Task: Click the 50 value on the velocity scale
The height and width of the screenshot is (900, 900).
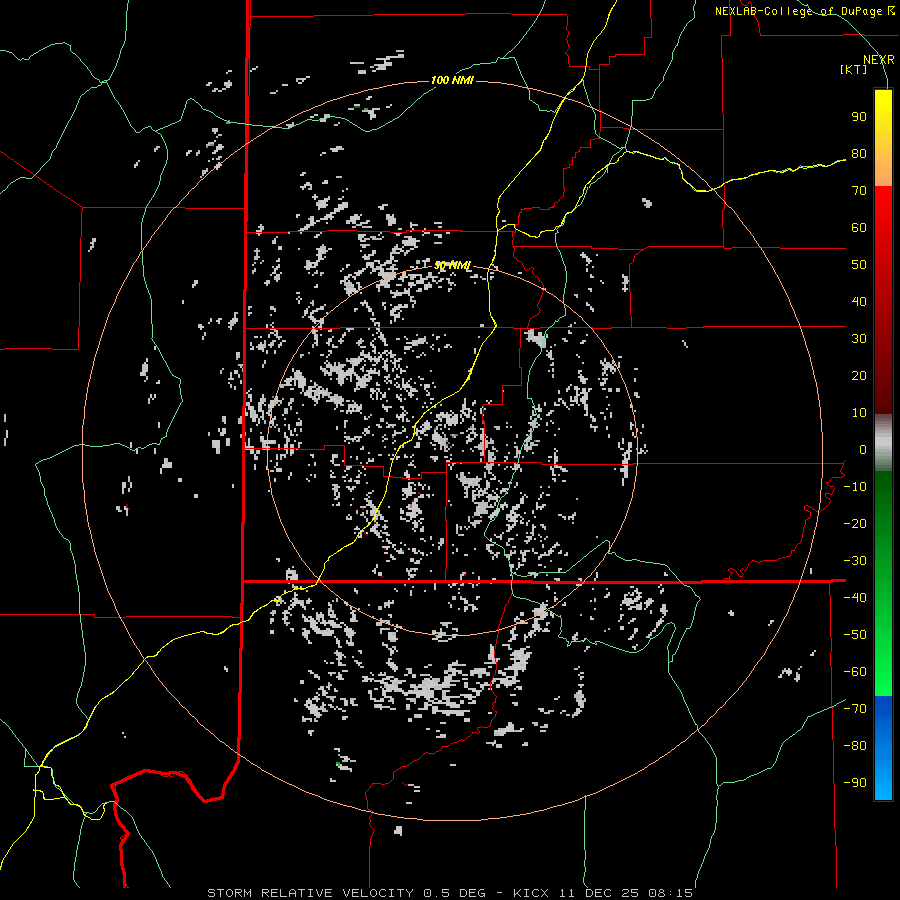Action: pyautogui.click(x=859, y=265)
